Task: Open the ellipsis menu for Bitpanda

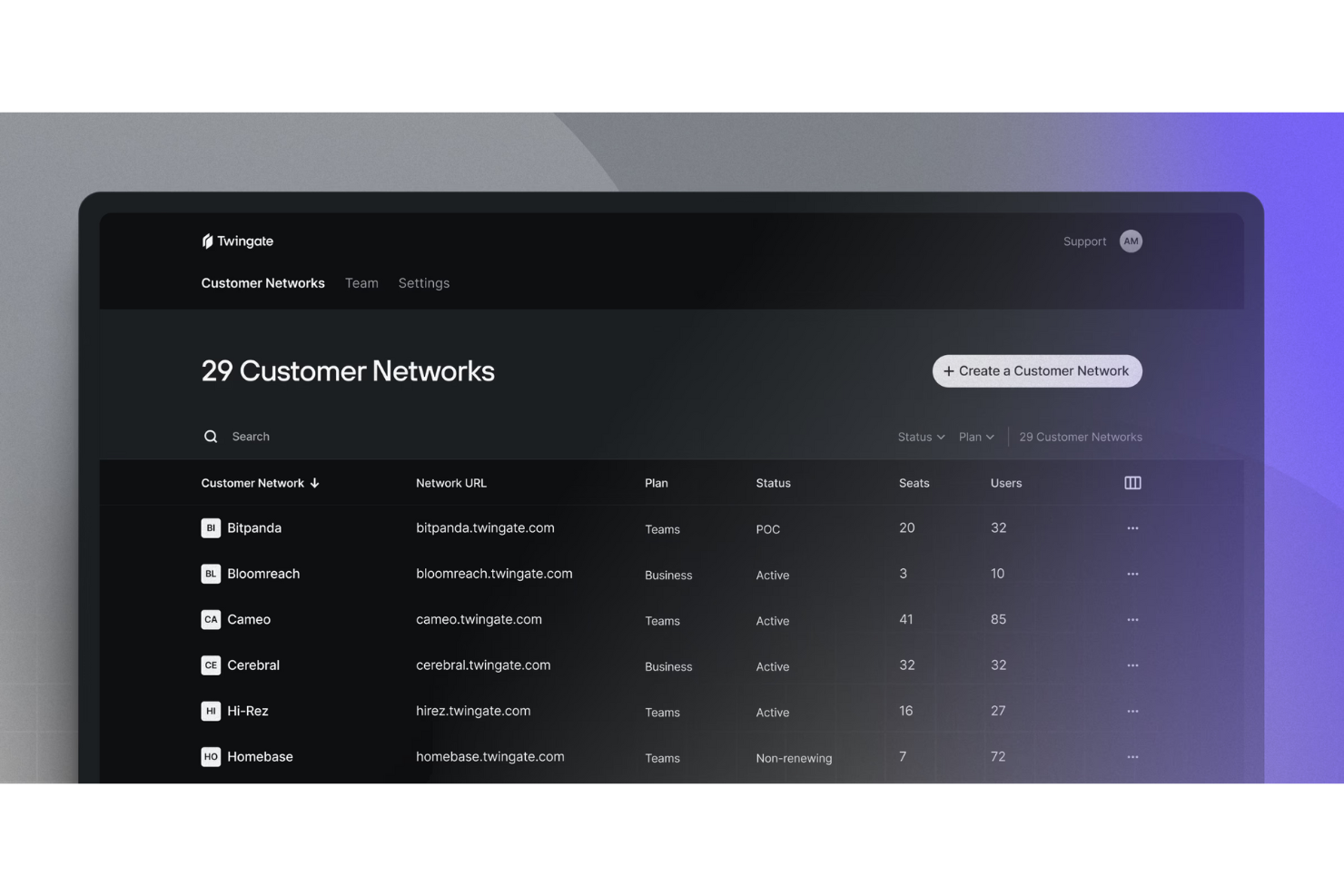Action: (x=1132, y=527)
